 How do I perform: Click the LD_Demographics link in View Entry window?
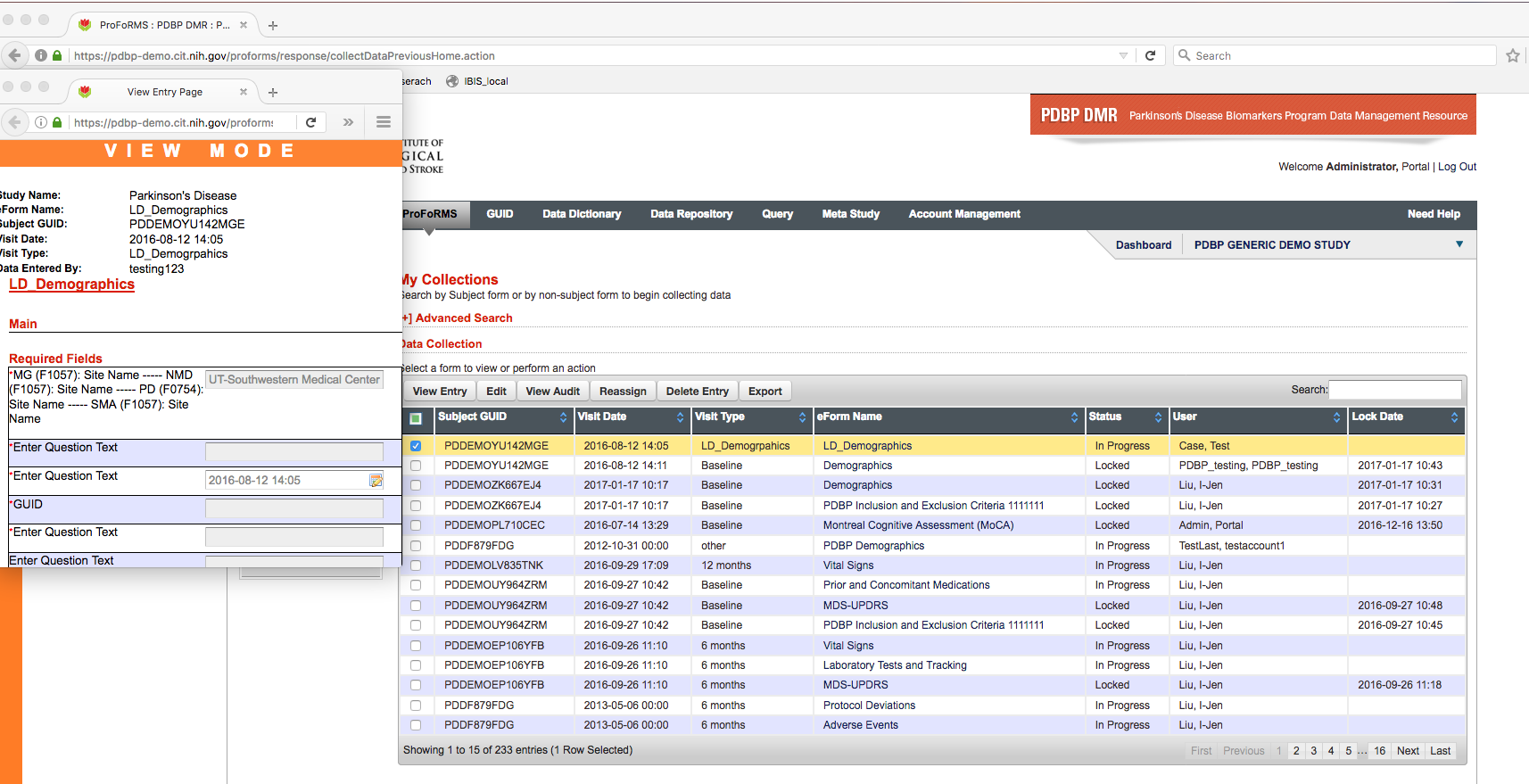(71, 285)
